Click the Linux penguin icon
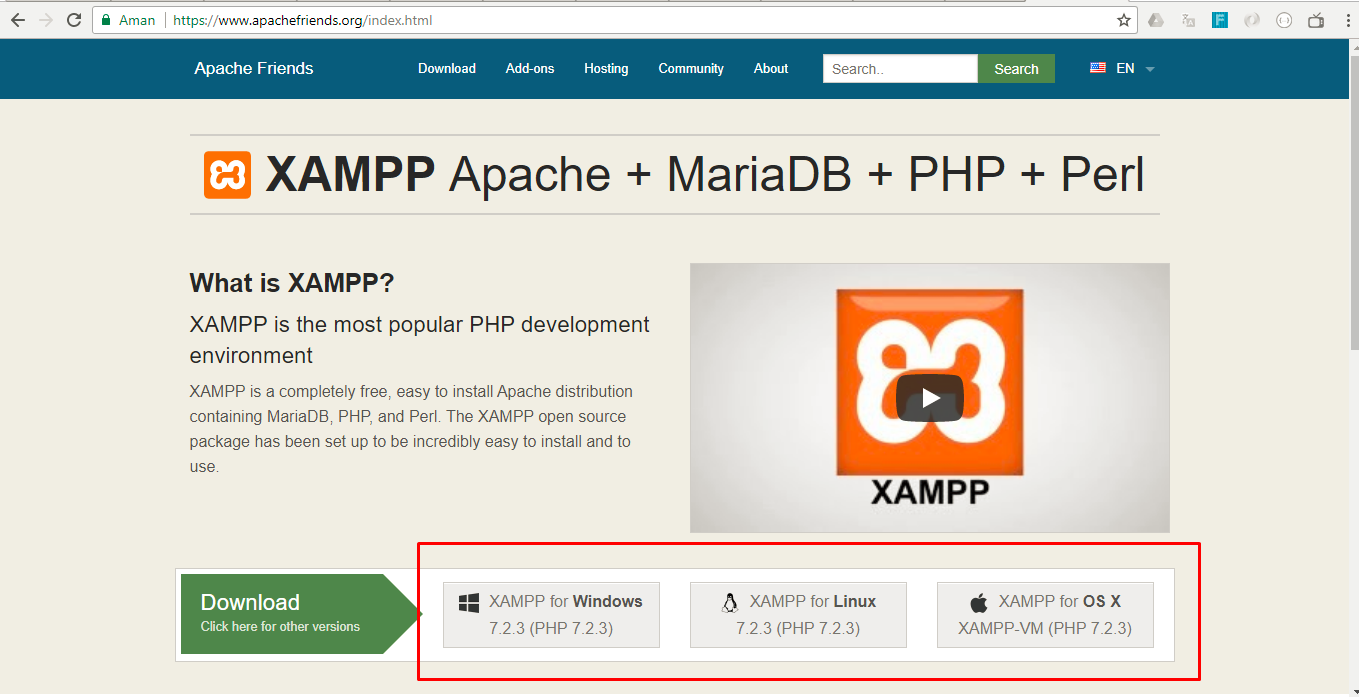The image size is (1359, 697). point(730,602)
